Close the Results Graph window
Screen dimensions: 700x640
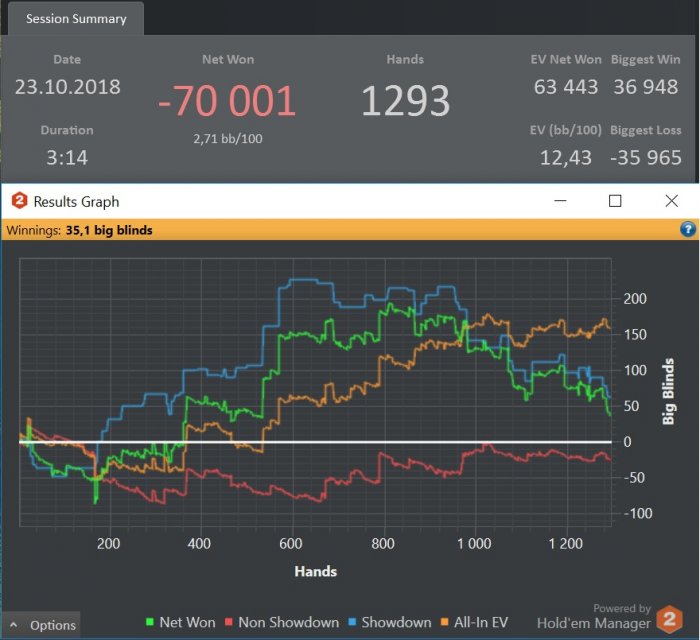point(671,201)
